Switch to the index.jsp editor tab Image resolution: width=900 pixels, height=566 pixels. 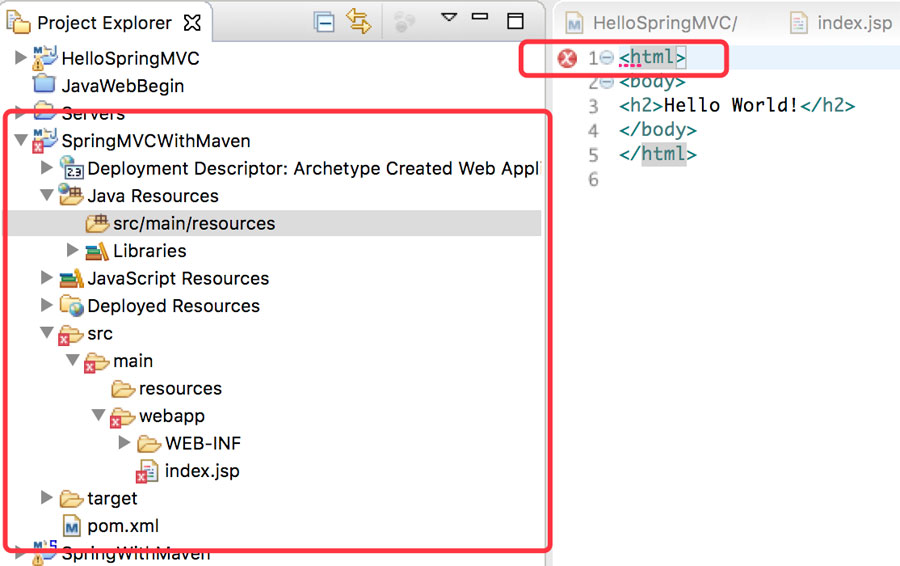(x=843, y=23)
